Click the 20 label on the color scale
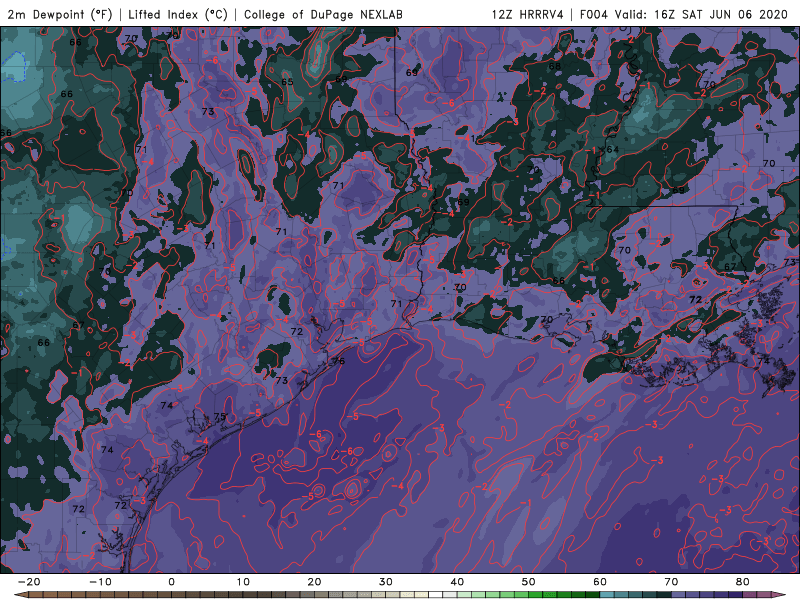The height and width of the screenshot is (600, 800). click(314, 582)
